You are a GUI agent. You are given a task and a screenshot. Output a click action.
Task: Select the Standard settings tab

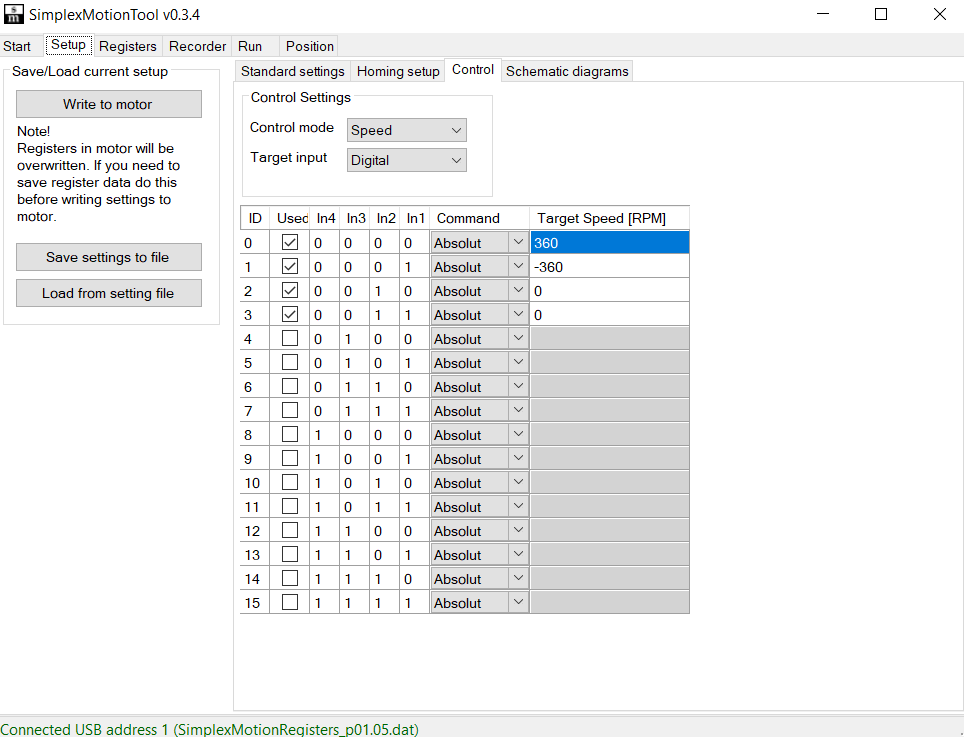point(292,70)
